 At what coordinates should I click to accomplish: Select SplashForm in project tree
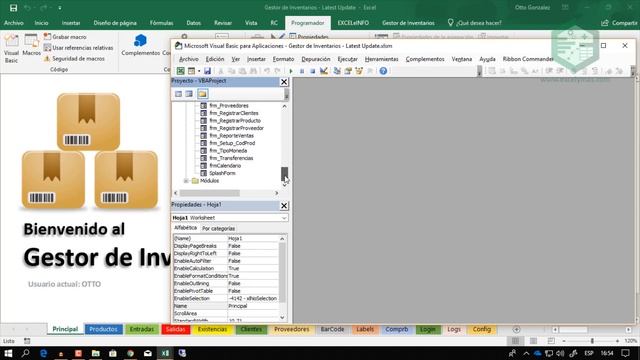[x=222, y=173]
